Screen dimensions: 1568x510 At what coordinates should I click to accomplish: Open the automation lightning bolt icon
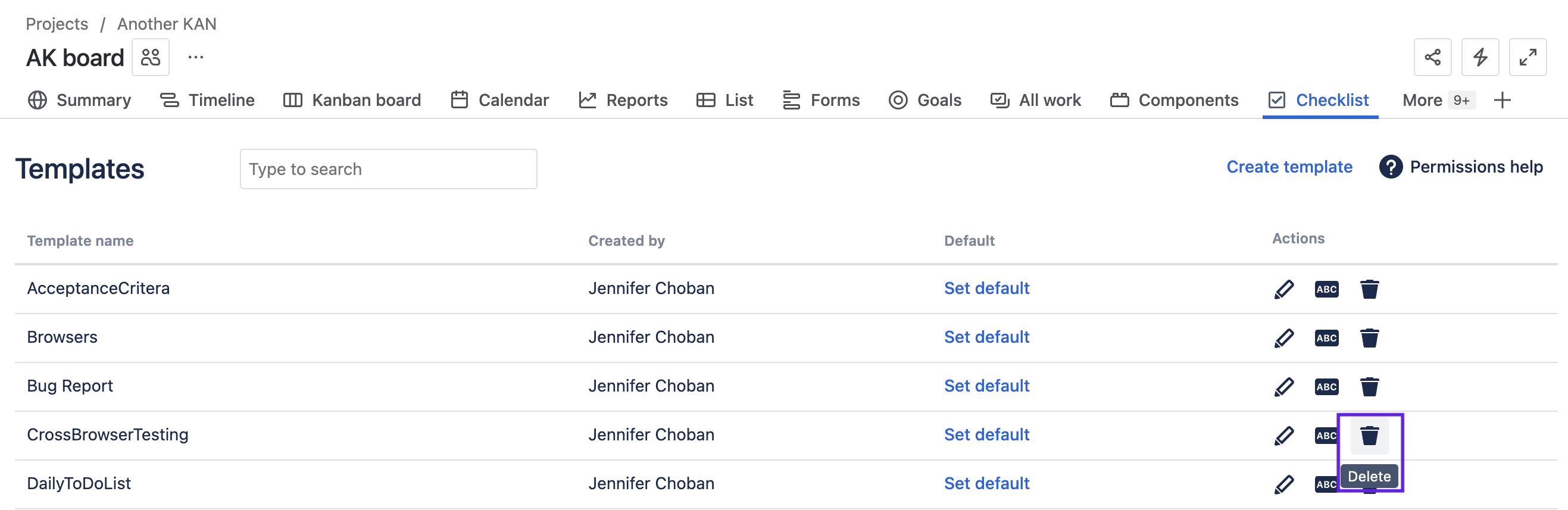pos(1480,57)
